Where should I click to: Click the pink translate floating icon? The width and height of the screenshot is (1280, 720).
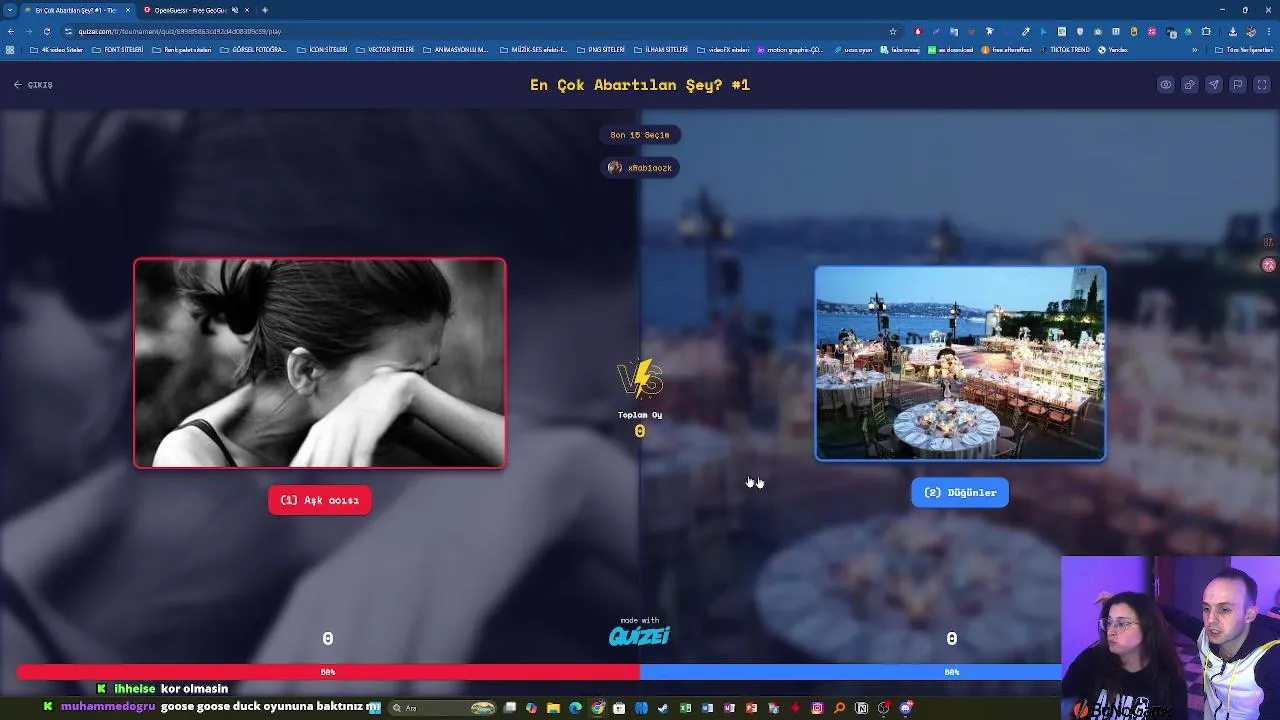coord(1269,265)
